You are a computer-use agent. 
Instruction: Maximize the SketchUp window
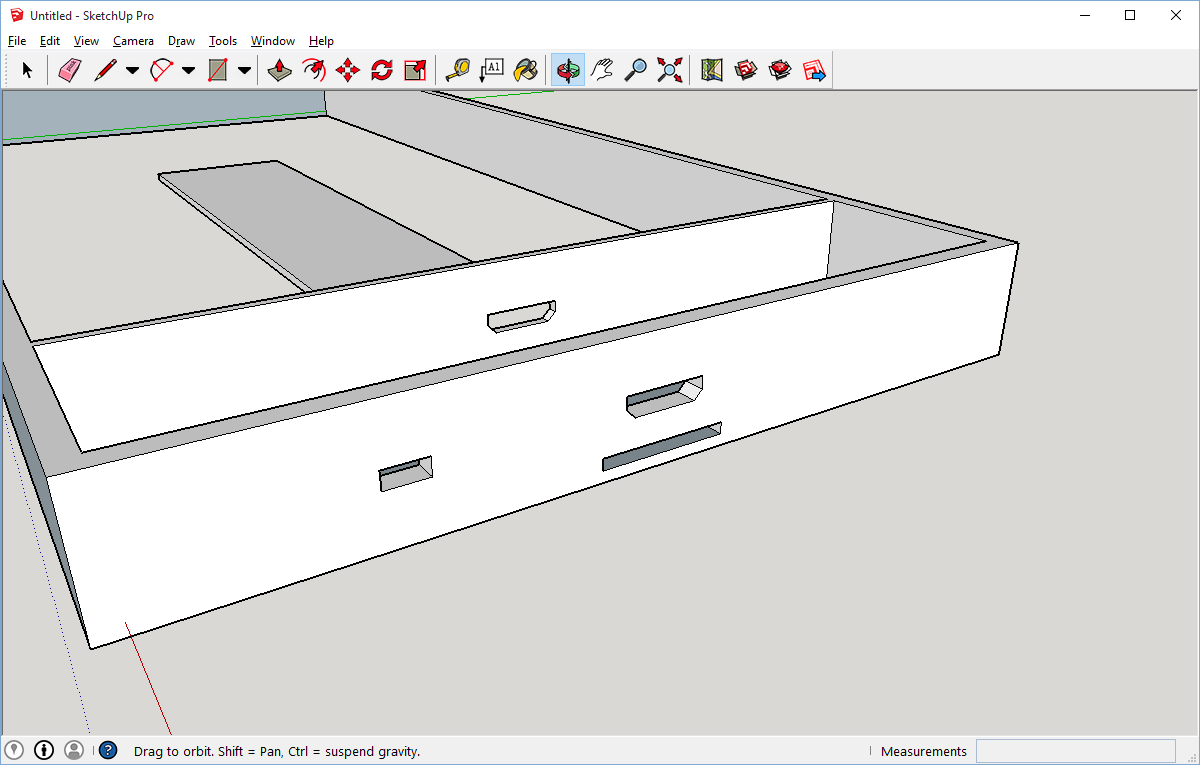(1130, 15)
